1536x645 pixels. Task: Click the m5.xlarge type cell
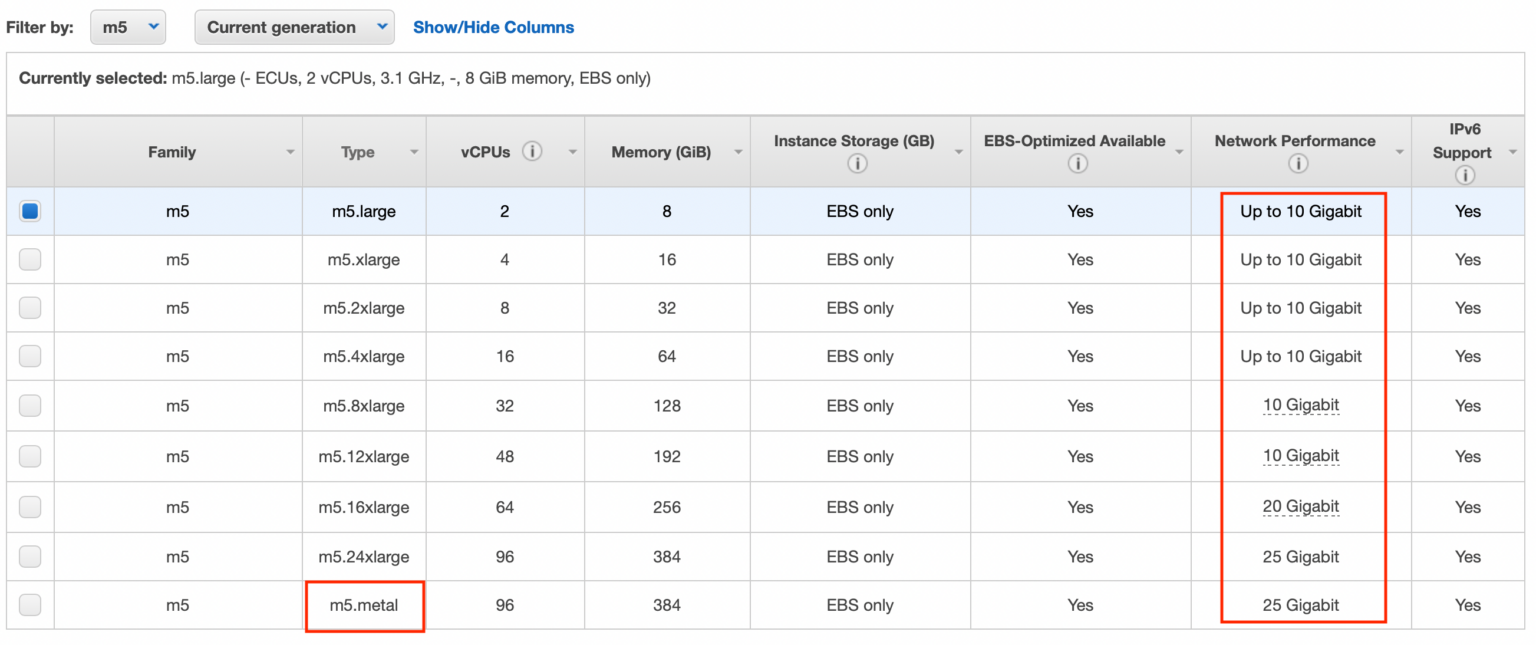pyautogui.click(x=364, y=259)
